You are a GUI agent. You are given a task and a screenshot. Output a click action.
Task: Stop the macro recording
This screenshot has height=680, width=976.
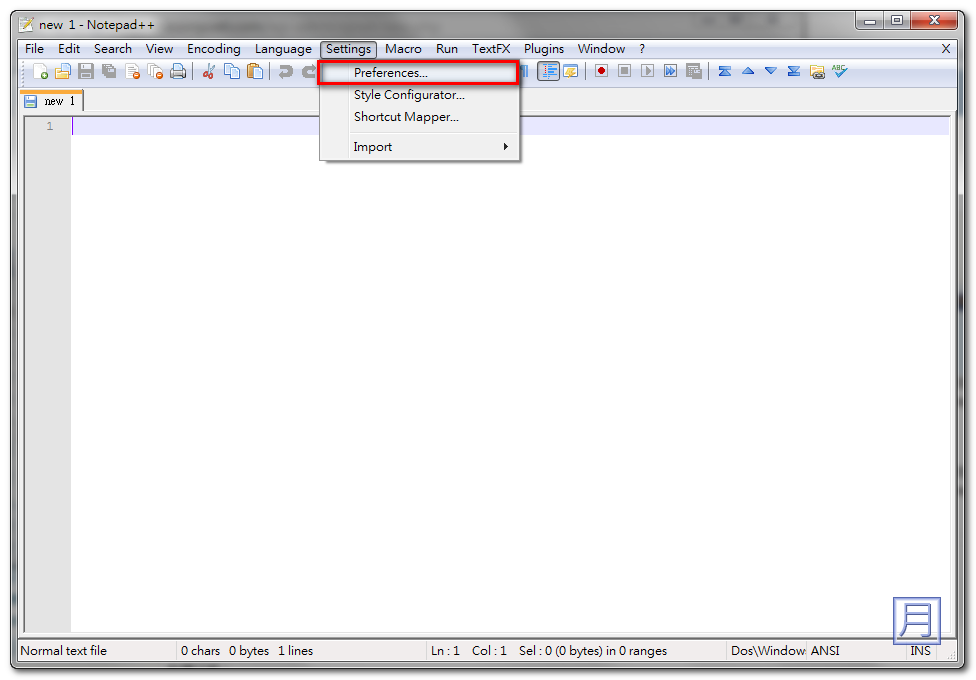pyautogui.click(x=624, y=71)
